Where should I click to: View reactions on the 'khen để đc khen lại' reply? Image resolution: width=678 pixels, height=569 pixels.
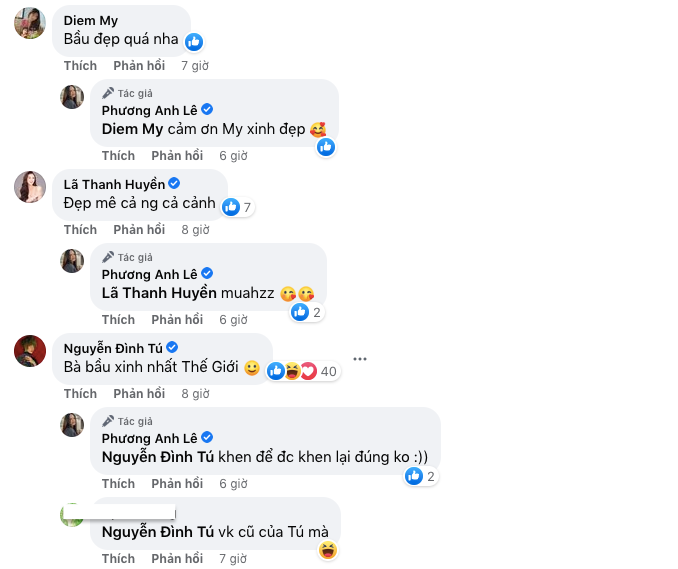(x=420, y=476)
